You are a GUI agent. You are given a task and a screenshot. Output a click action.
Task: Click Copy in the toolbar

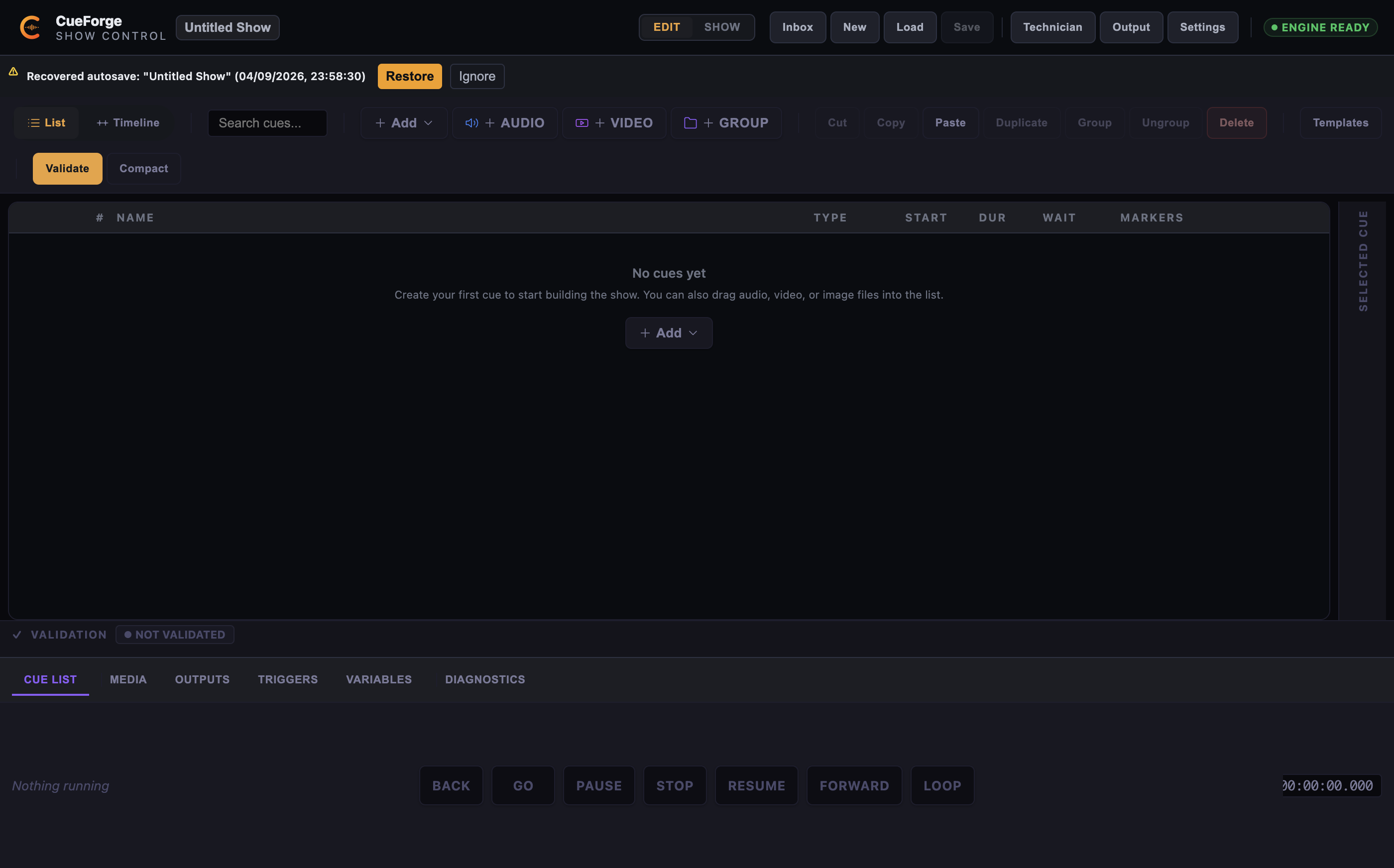891,123
